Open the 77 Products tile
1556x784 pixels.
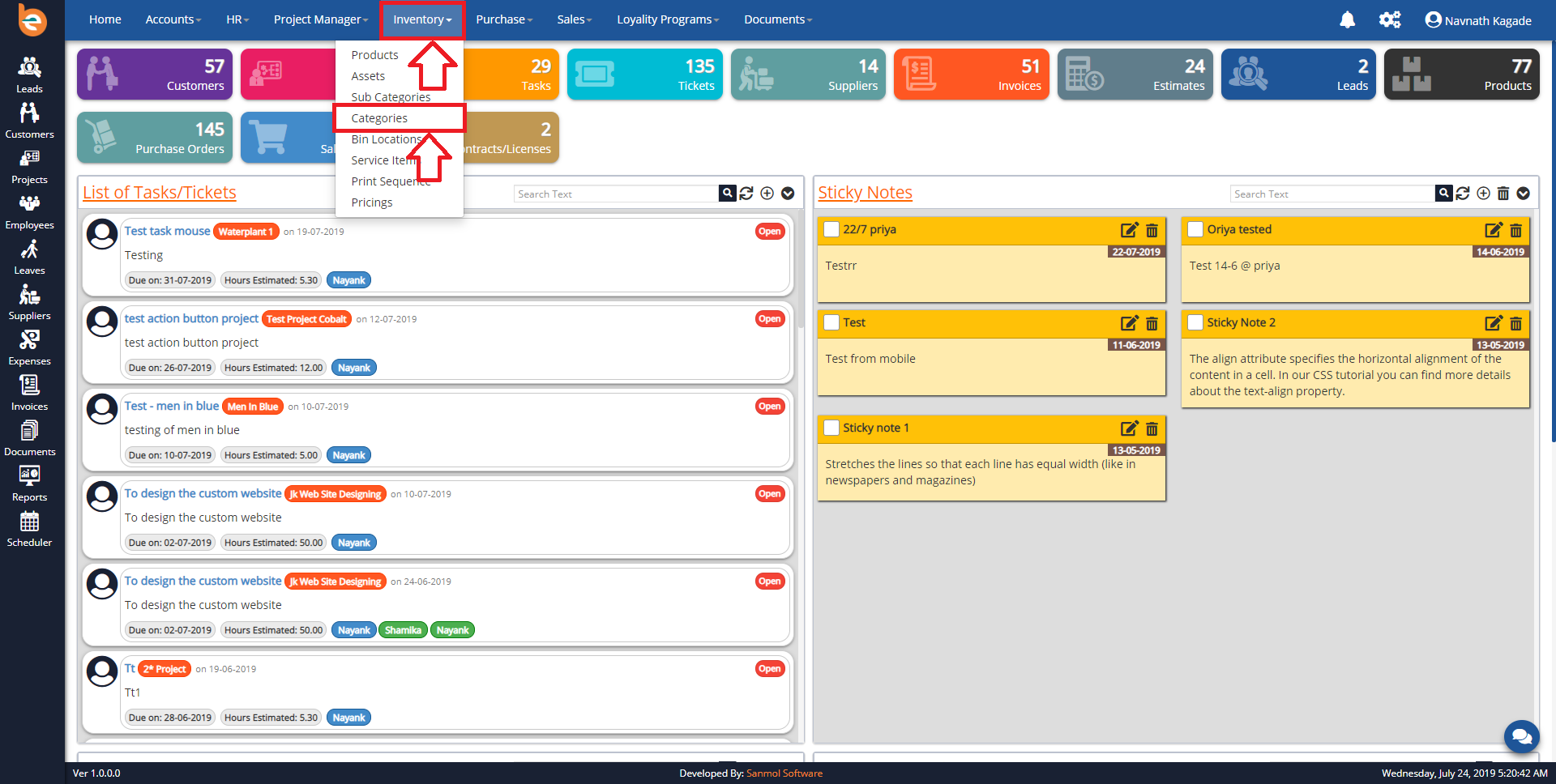pyautogui.click(x=1461, y=75)
